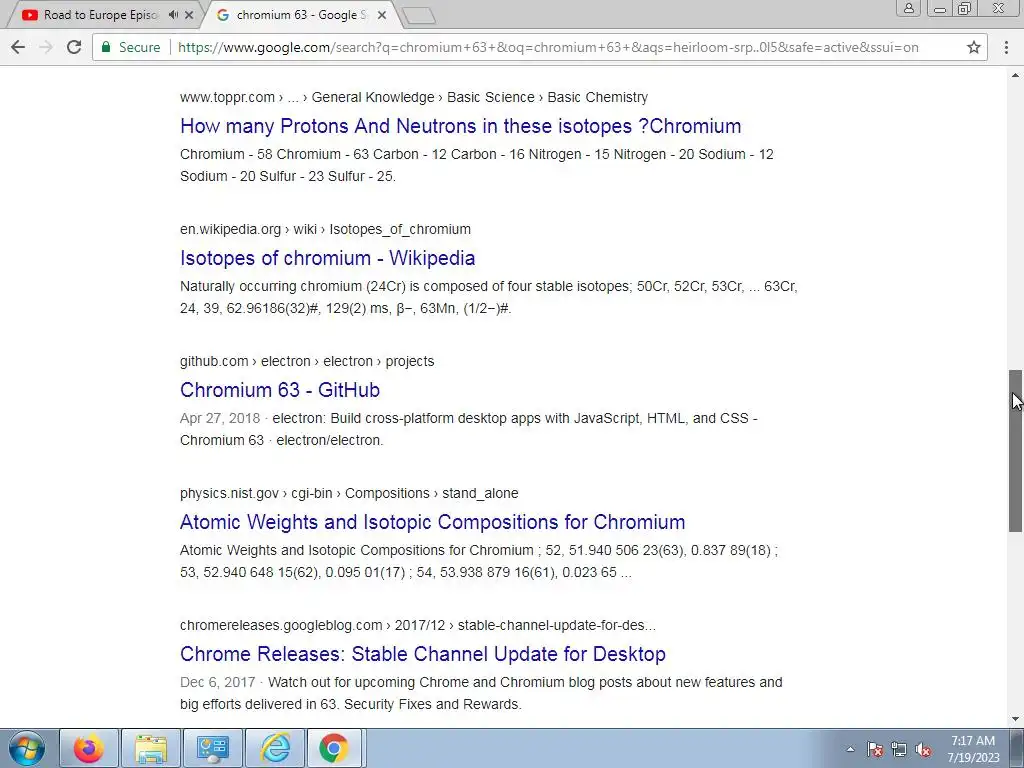Launch Firefox from the taskbar
1024x768 pixels.
(x=89, y=748)
